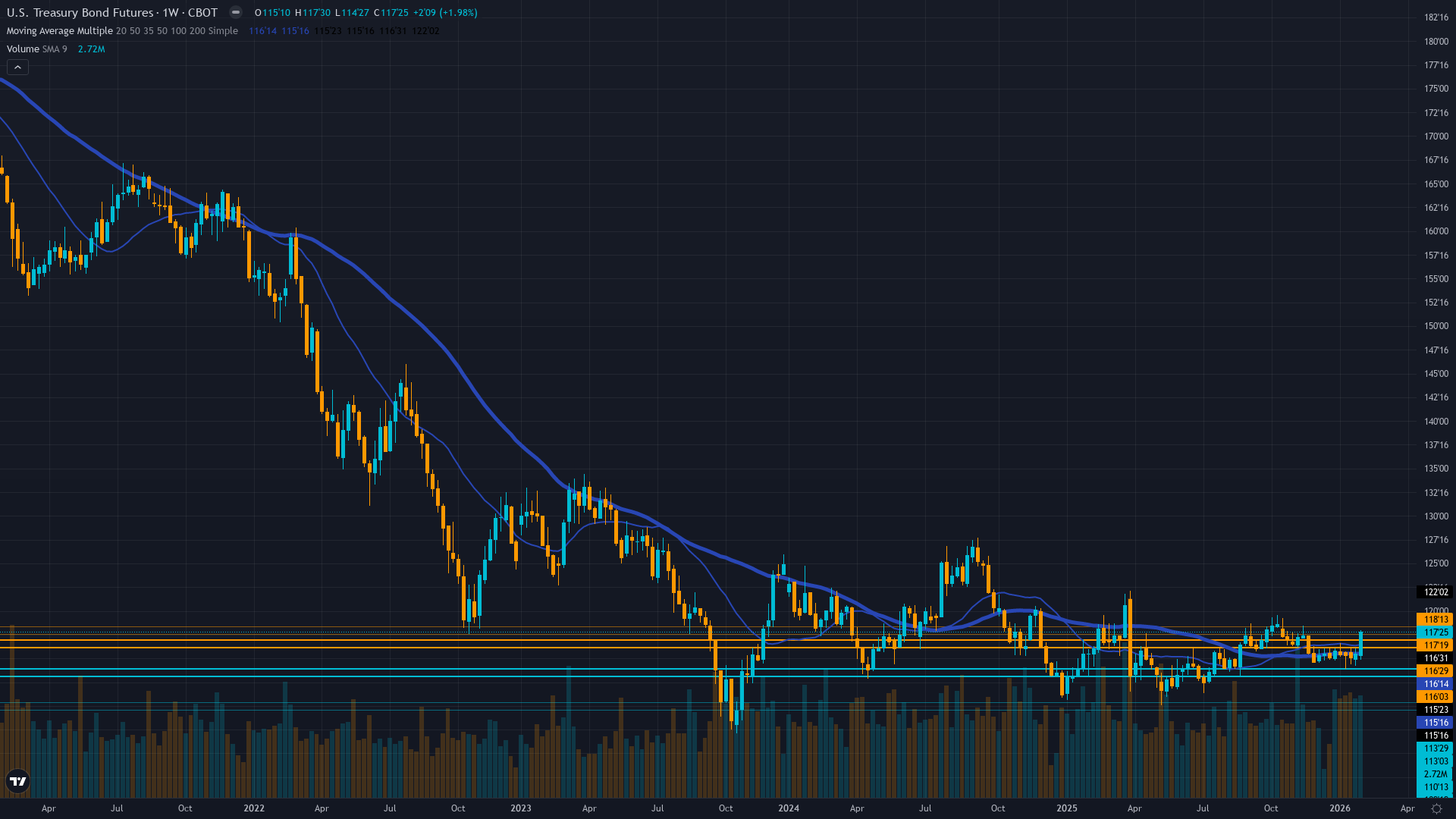1456x819 pixels.
Task: Open chart settings via the gear icon
Action: (x=1436, y=808)
